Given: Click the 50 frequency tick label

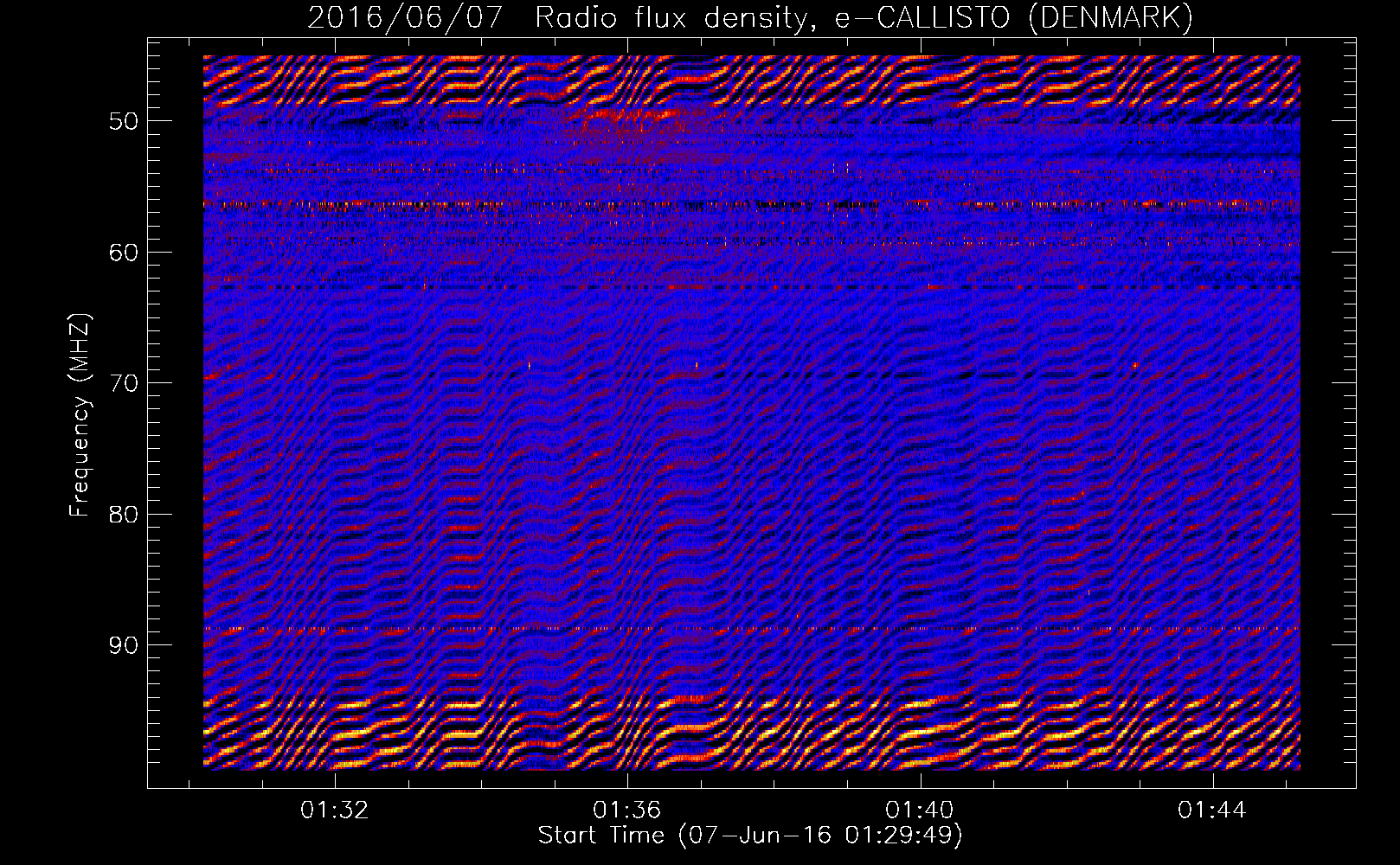Looking at the screenshot, I should pyautogui.click(x=124, y=121).
